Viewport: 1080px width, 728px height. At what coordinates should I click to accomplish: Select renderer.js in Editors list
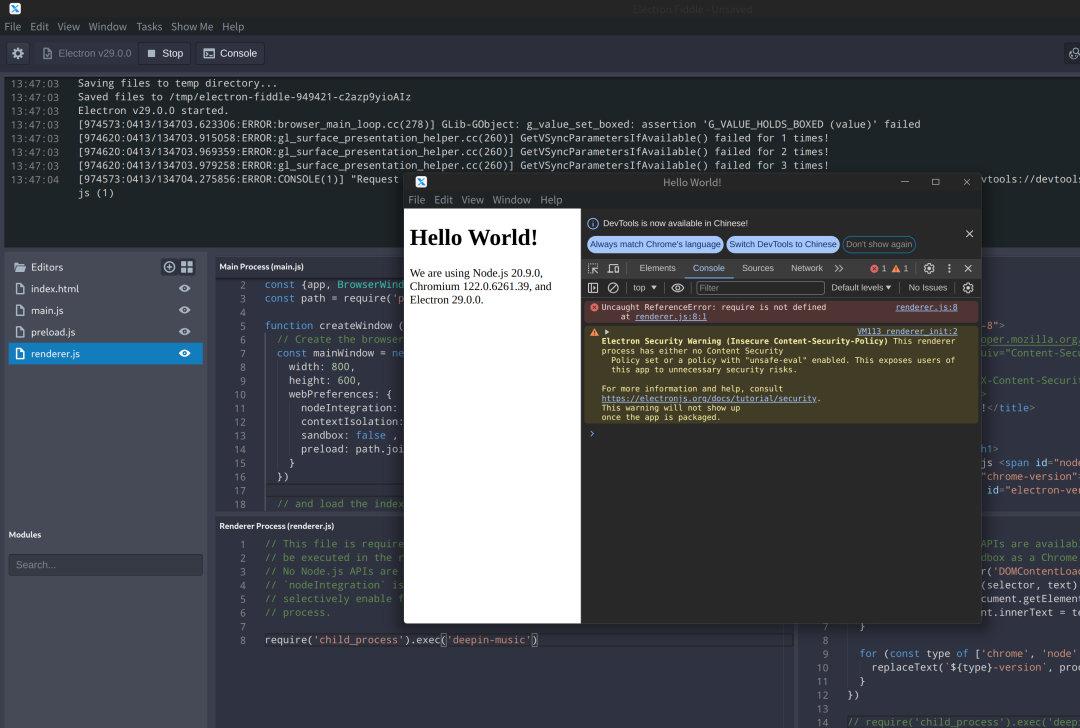(105, 353)
